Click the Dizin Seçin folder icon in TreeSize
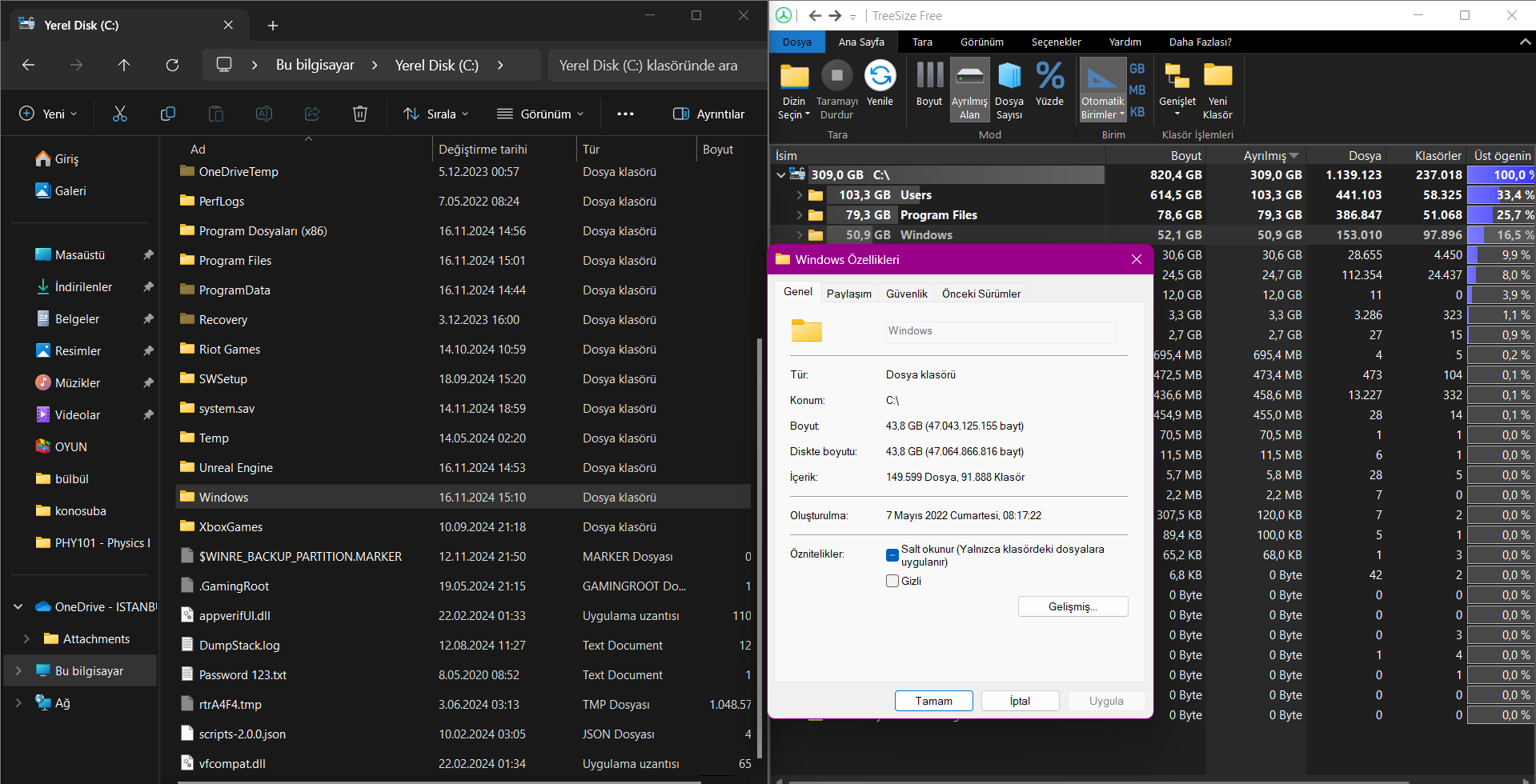Viewport: 1536px width, 784px height. 794,77
